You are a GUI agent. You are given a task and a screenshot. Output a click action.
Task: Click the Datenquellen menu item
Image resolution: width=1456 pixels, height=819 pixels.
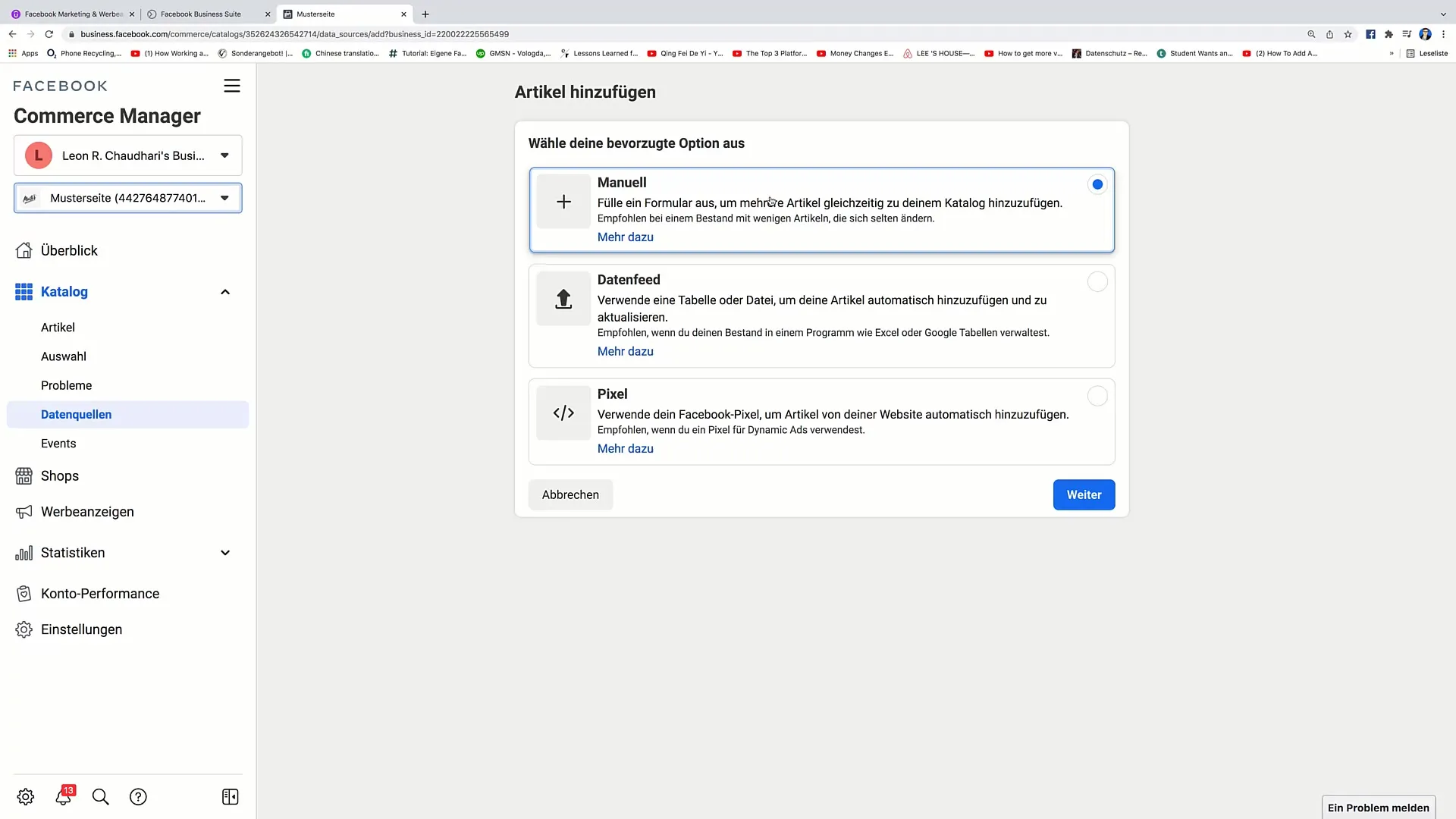pyautogui.click(x=76, y=414)
